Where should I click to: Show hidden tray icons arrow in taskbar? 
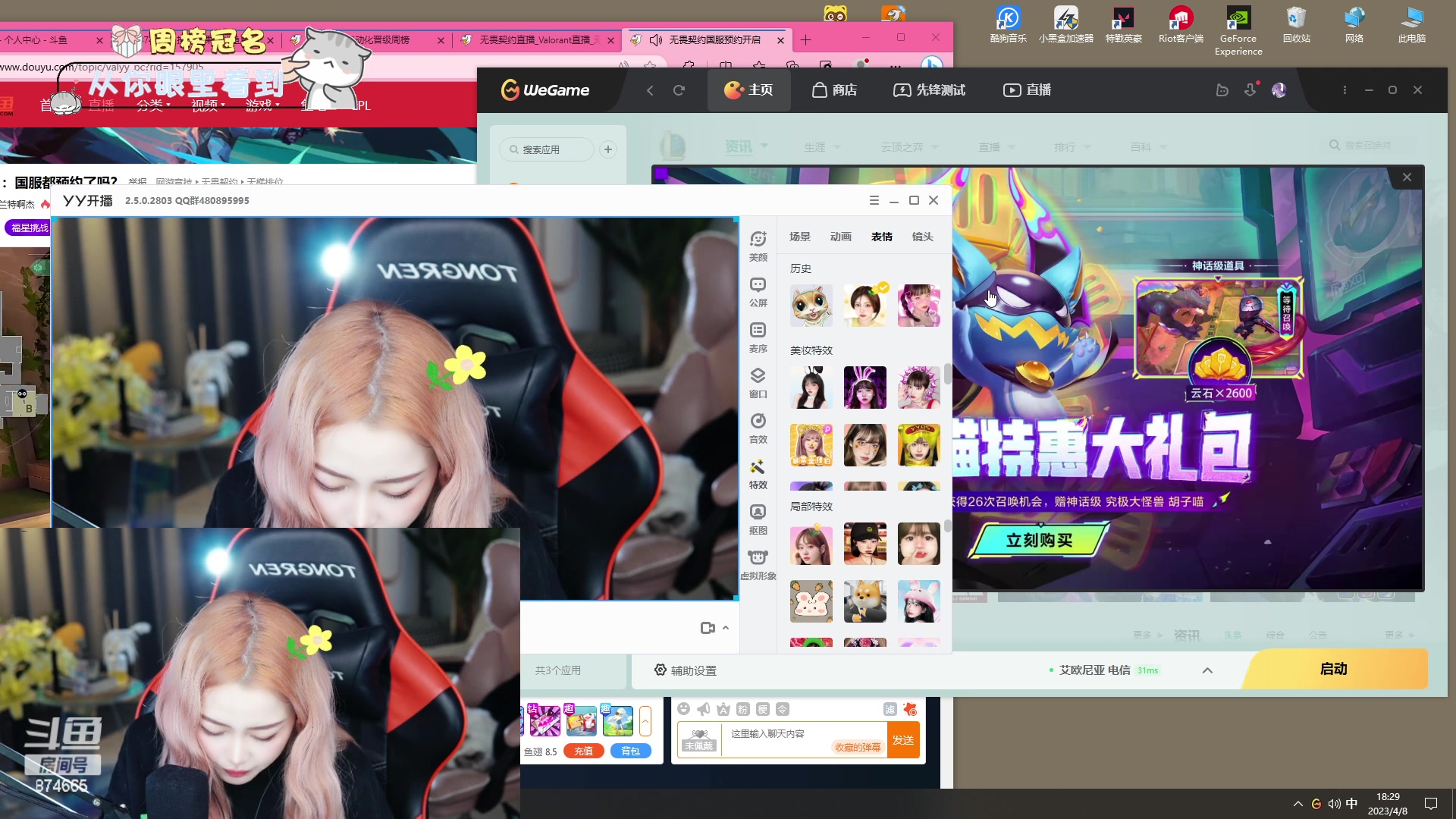coord(1298,804)
